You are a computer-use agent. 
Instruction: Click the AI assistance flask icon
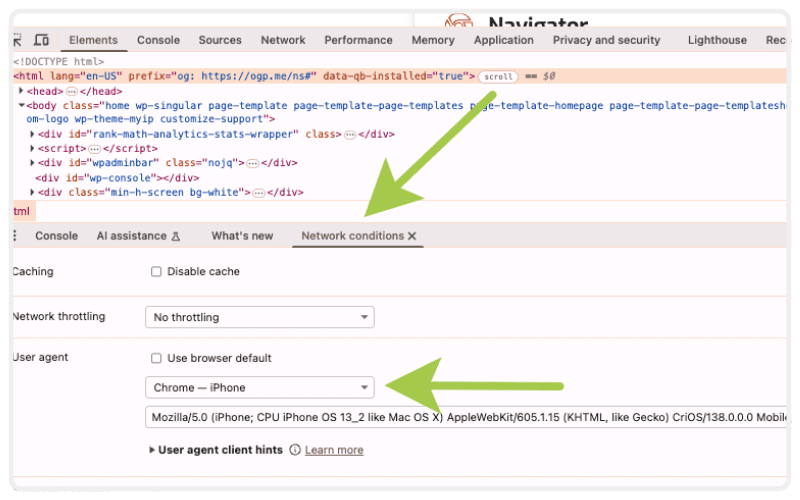point(176,236)
